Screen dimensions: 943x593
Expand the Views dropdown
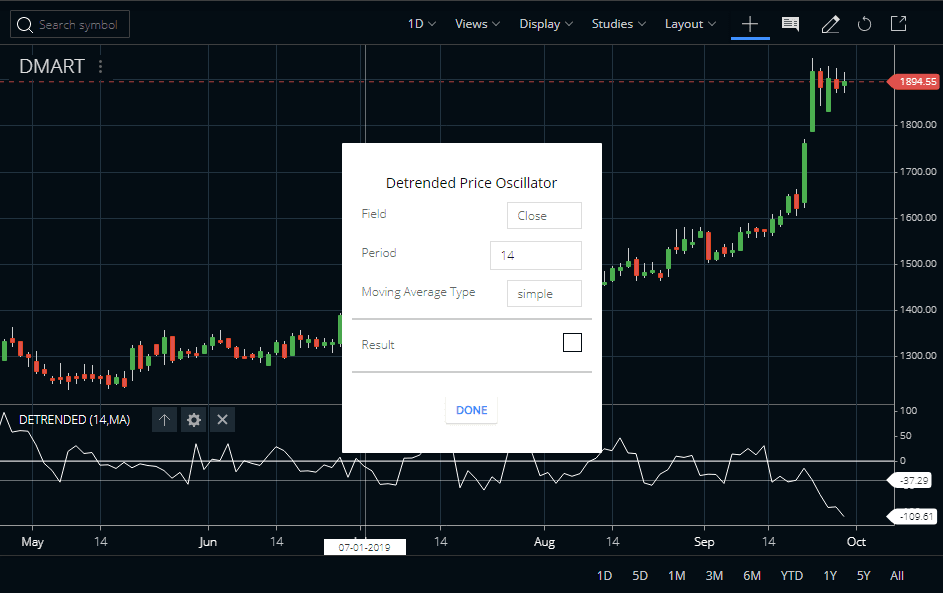coord(478,24)
